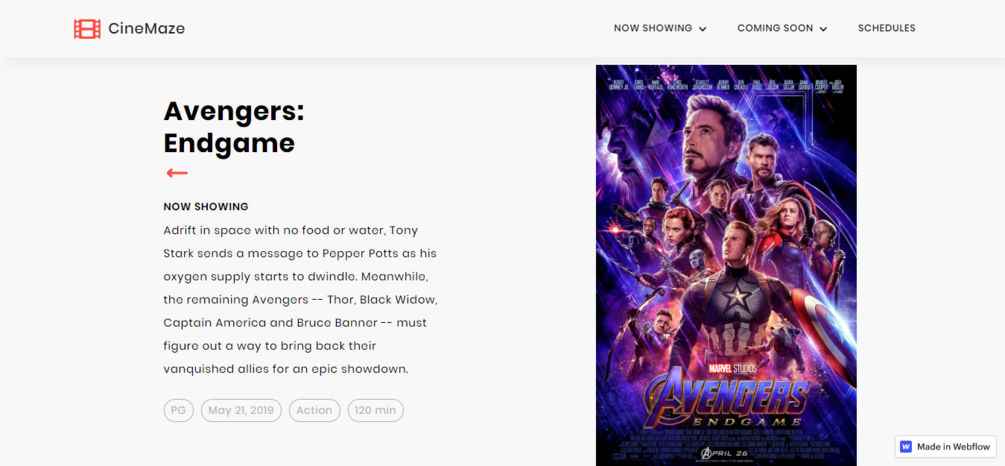Click the movie synopsis paragraph

point(300,299)
